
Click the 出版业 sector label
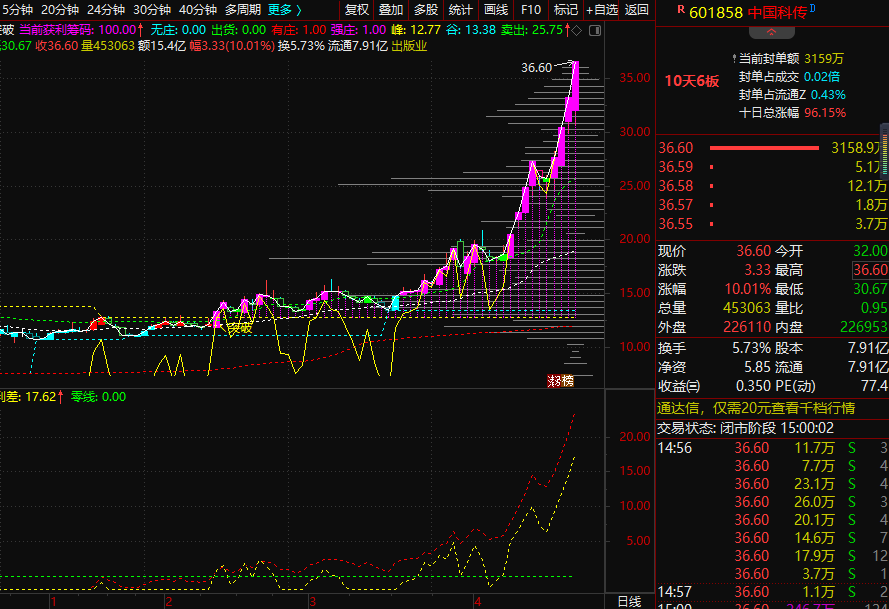408,46
